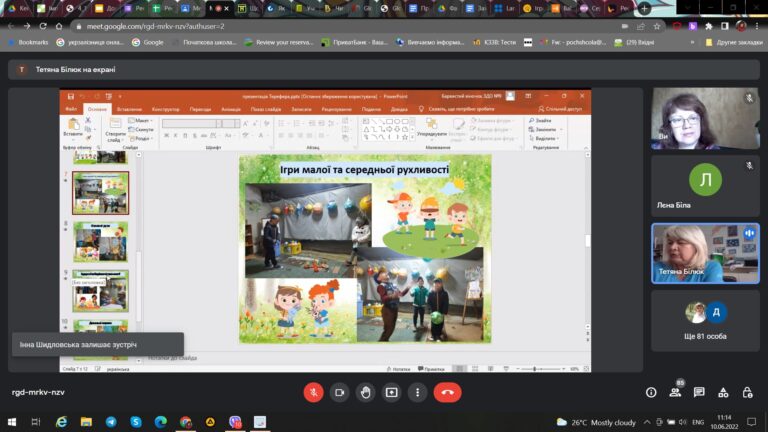This screenshot has height=432, width=768.
Task: Raise hand in the meeting
Action: (x=365, y=392)
